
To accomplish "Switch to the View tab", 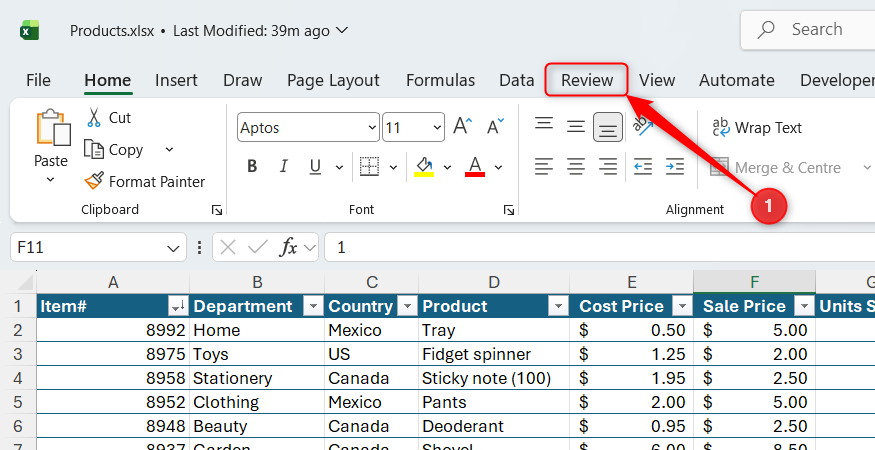I will tap(657, 80).
